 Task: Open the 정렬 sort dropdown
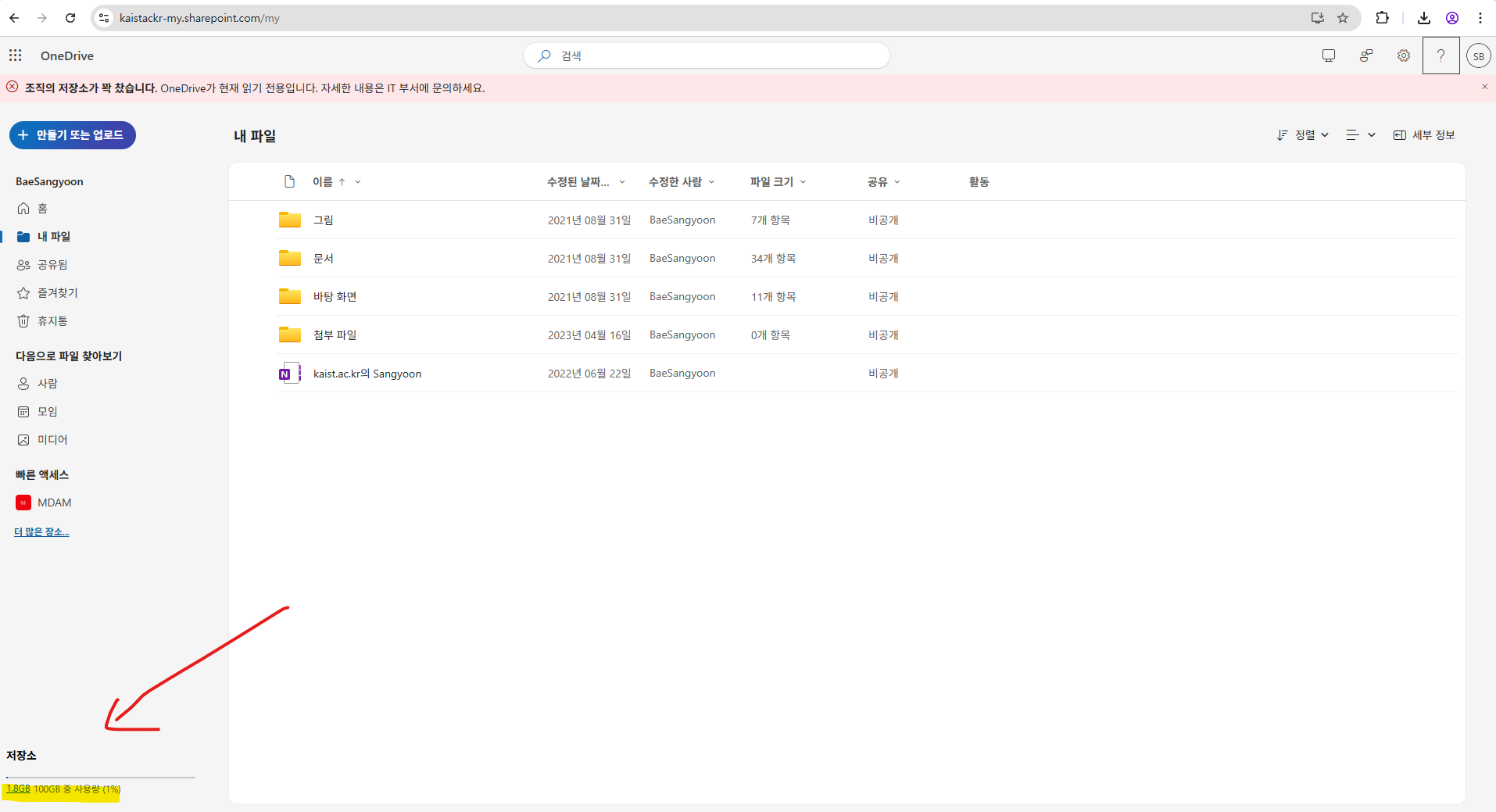click(x=1303, y=135)
